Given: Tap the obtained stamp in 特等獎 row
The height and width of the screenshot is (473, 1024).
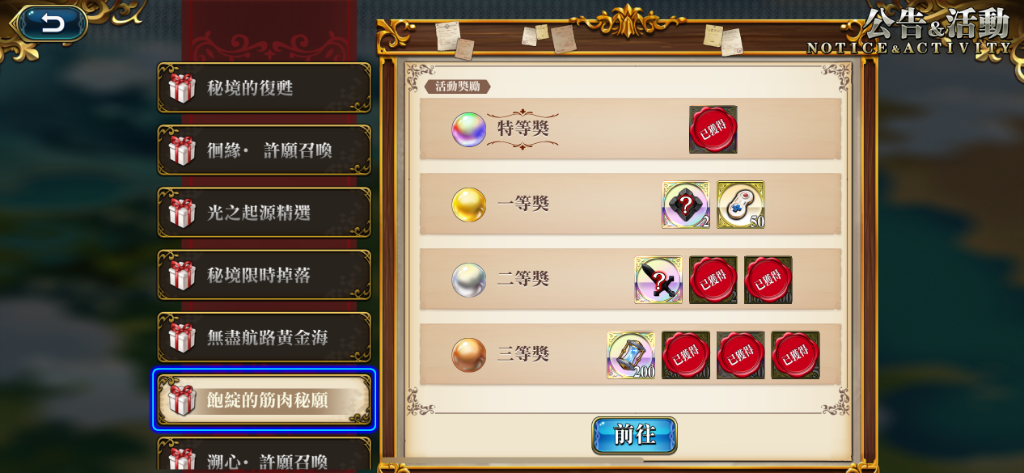Looking at the screenshot, I should coord(713,129).
